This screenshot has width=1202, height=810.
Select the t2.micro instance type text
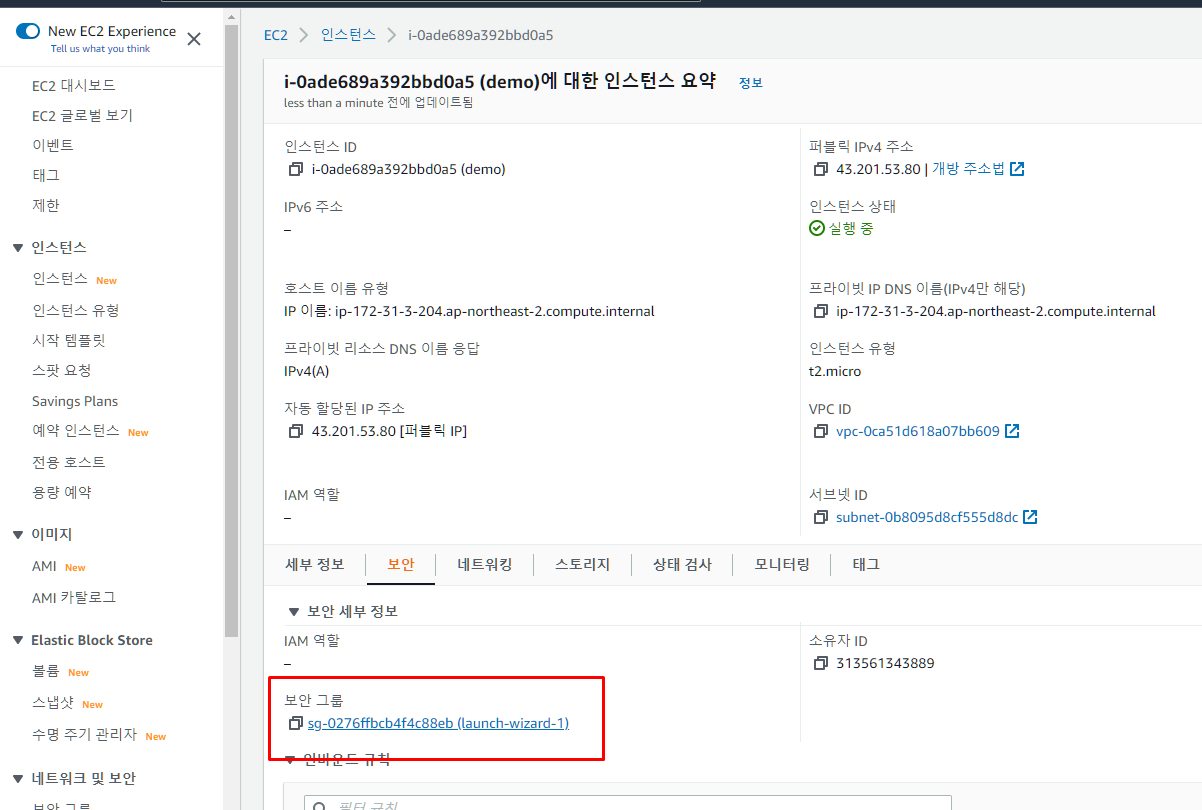(x=835, y=371)
